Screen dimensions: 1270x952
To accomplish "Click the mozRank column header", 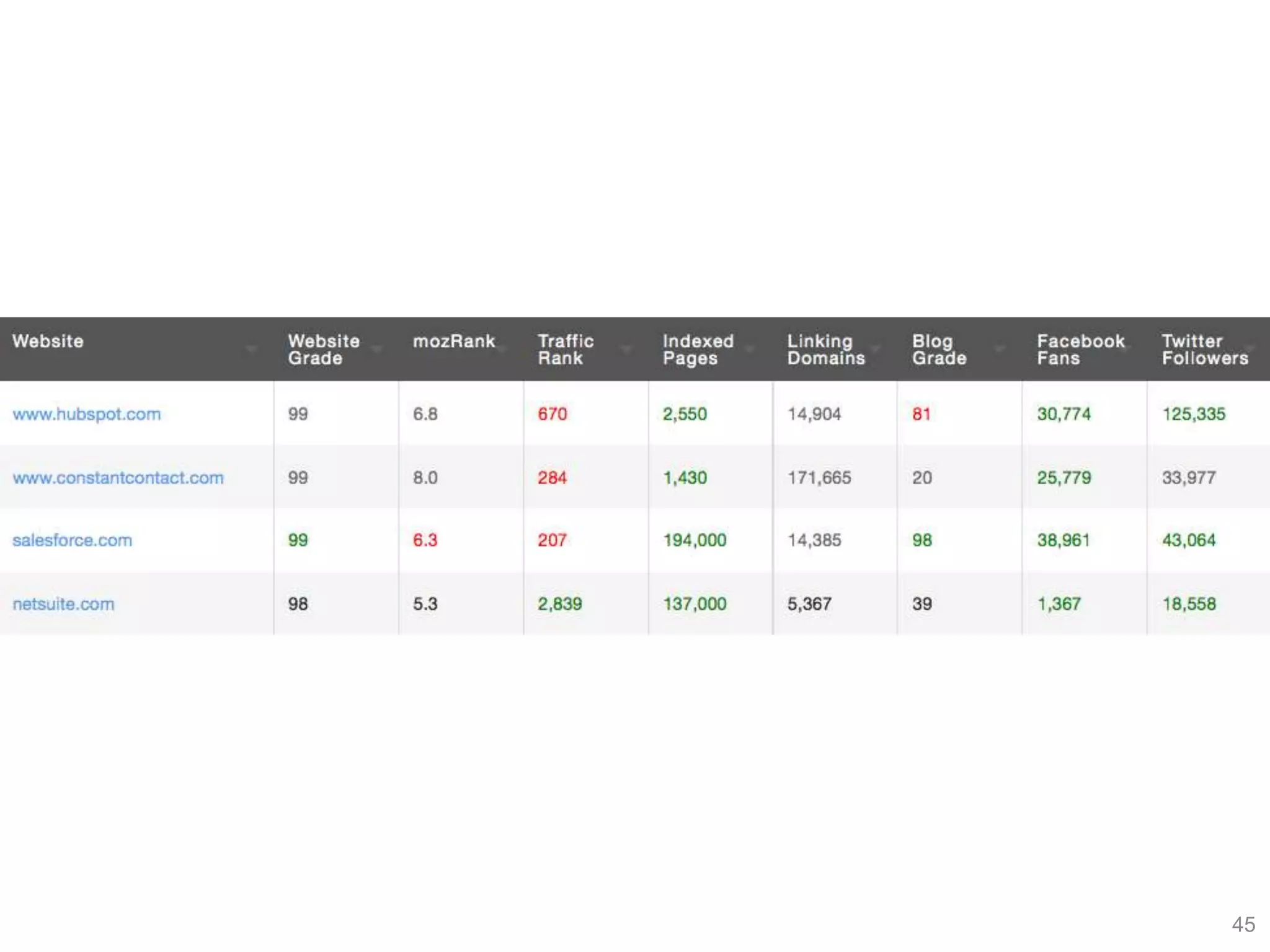I will pos(454,342).
